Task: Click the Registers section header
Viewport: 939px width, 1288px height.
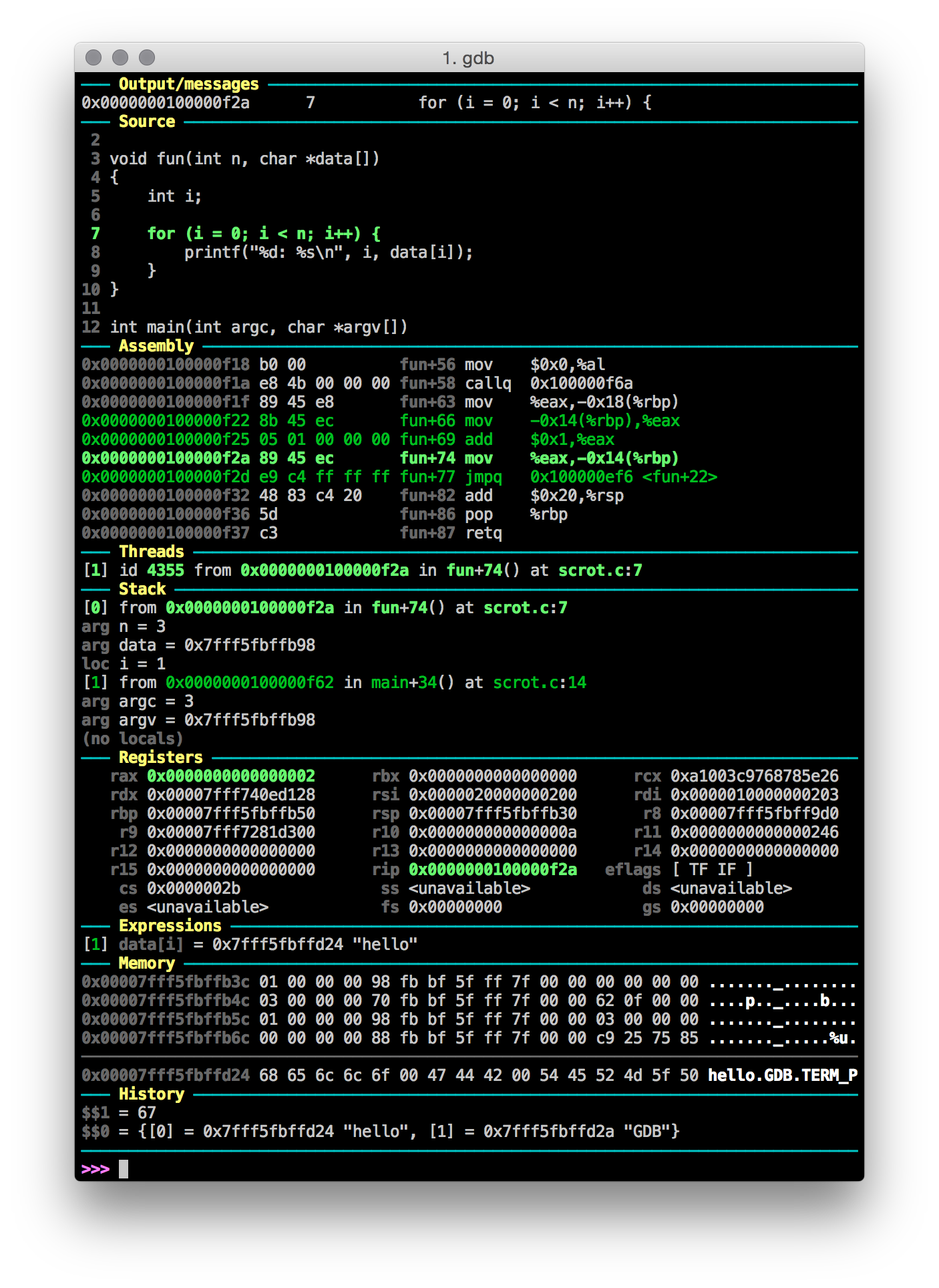Action: (161, 758)
